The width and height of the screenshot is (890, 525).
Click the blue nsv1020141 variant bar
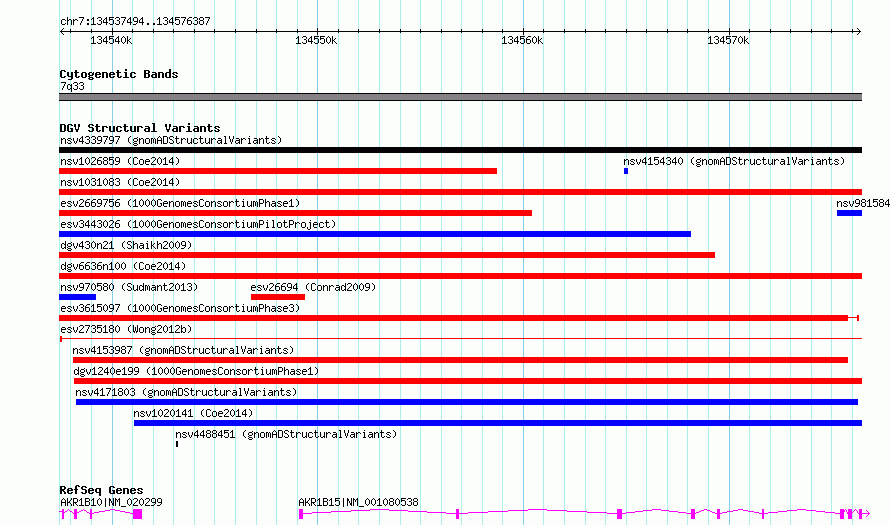pyautogui.click(x=498, y=423)
